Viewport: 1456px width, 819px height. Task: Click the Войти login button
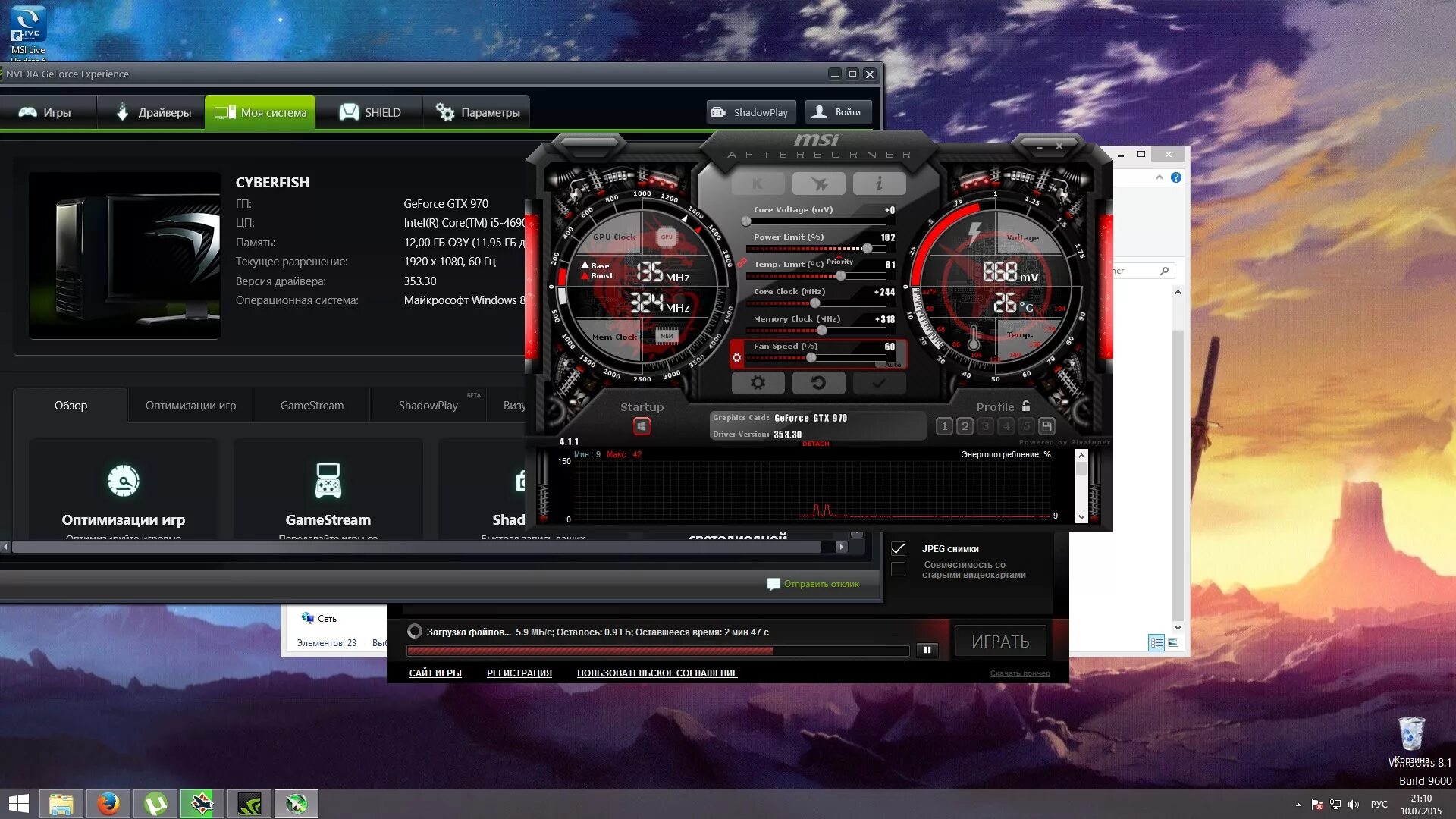pyautogui.click(x=838, y=112)
